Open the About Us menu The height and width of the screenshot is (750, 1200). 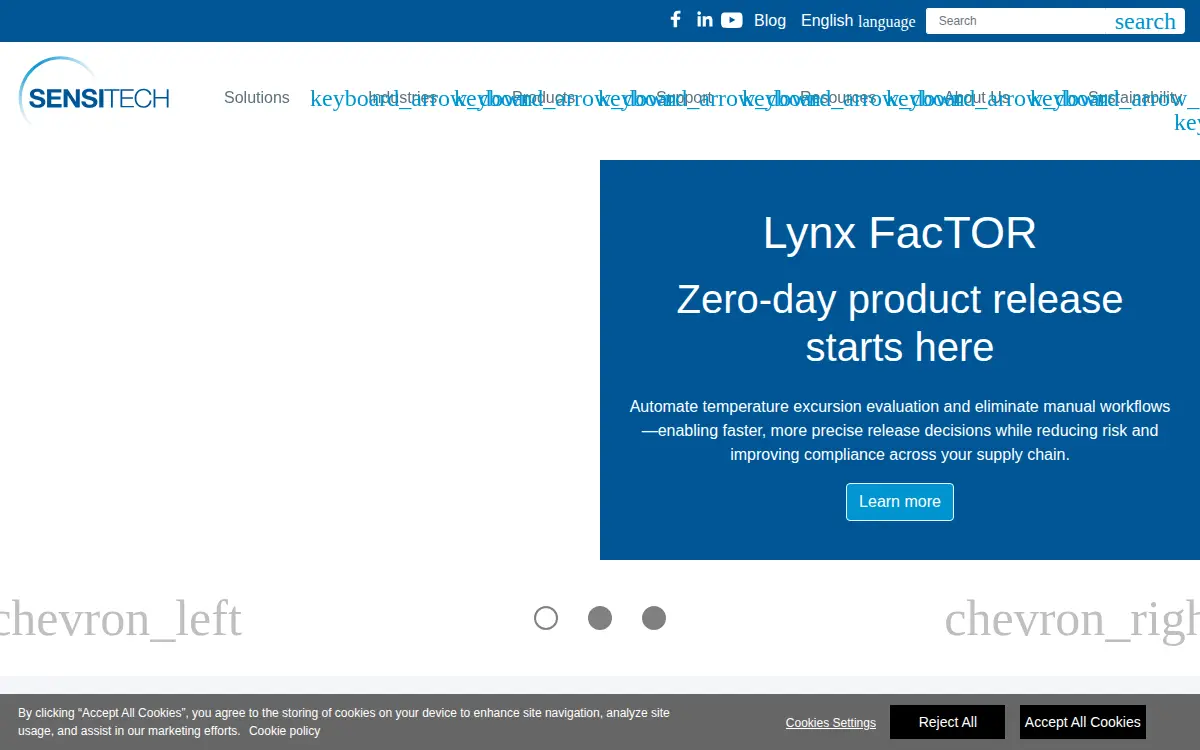pos(977,98)
